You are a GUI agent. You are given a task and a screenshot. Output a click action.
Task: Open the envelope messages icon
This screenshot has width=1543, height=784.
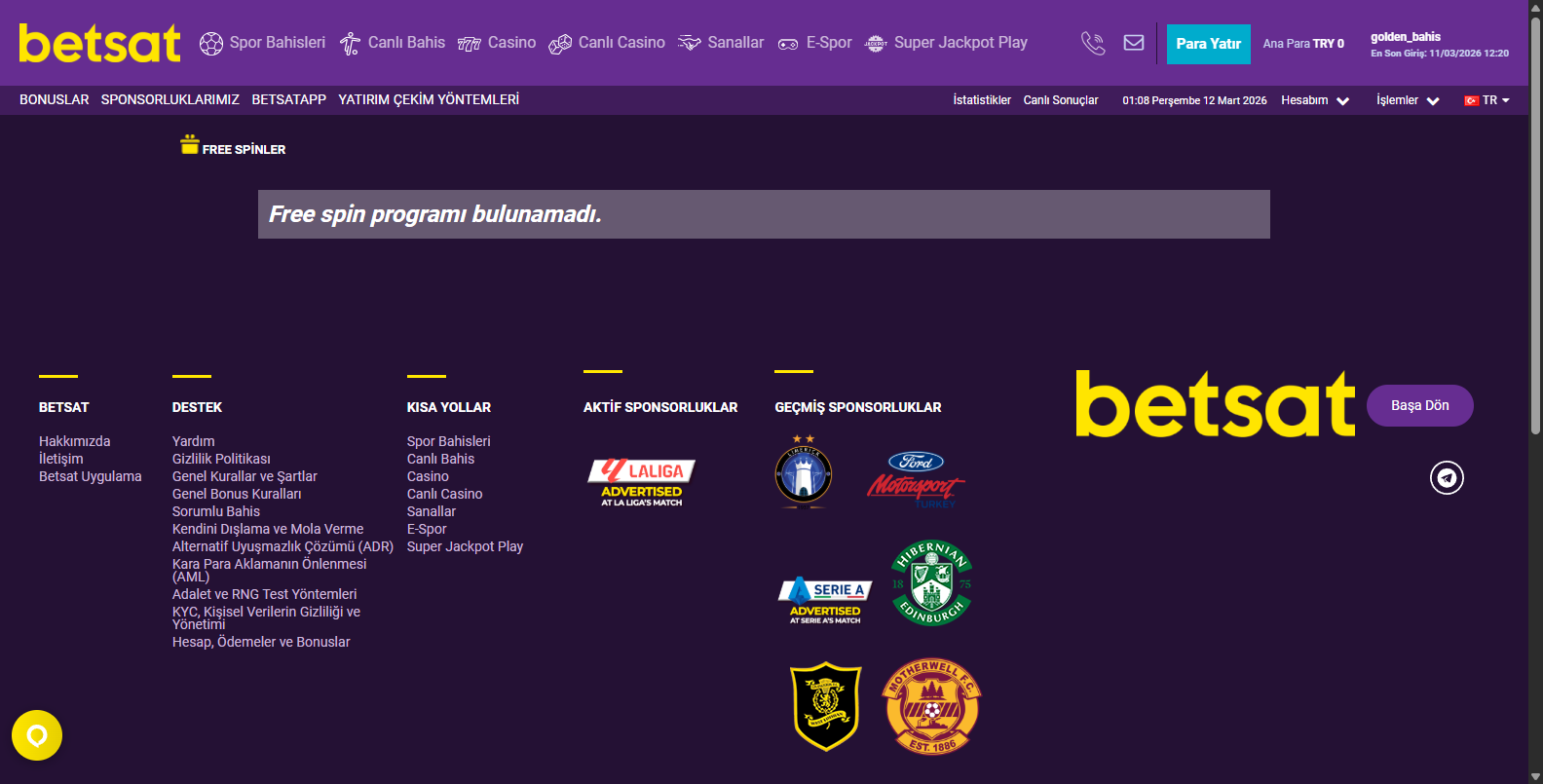[1134, 43]
